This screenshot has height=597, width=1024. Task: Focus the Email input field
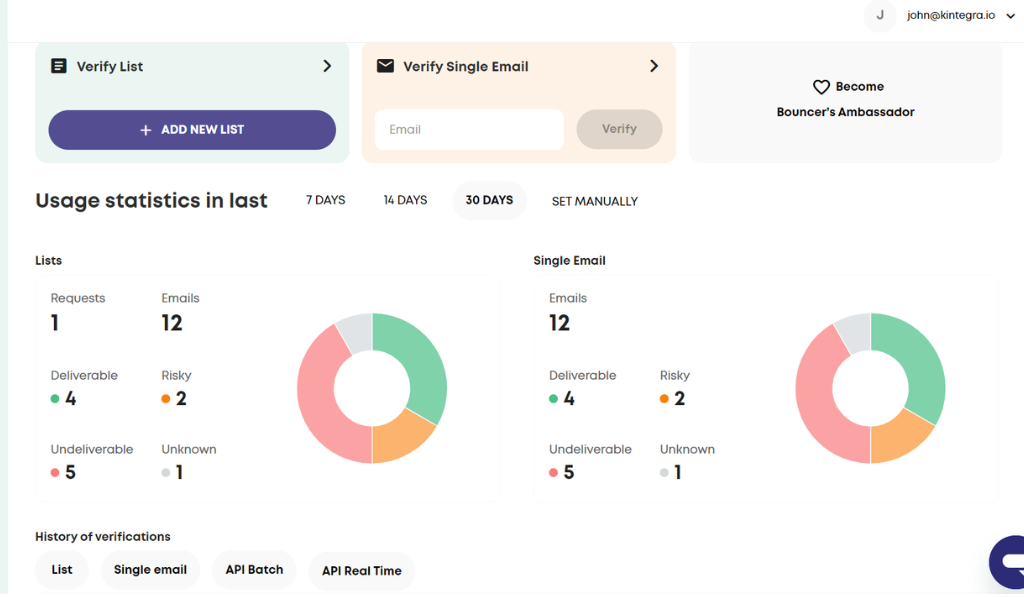click(470, 129)
